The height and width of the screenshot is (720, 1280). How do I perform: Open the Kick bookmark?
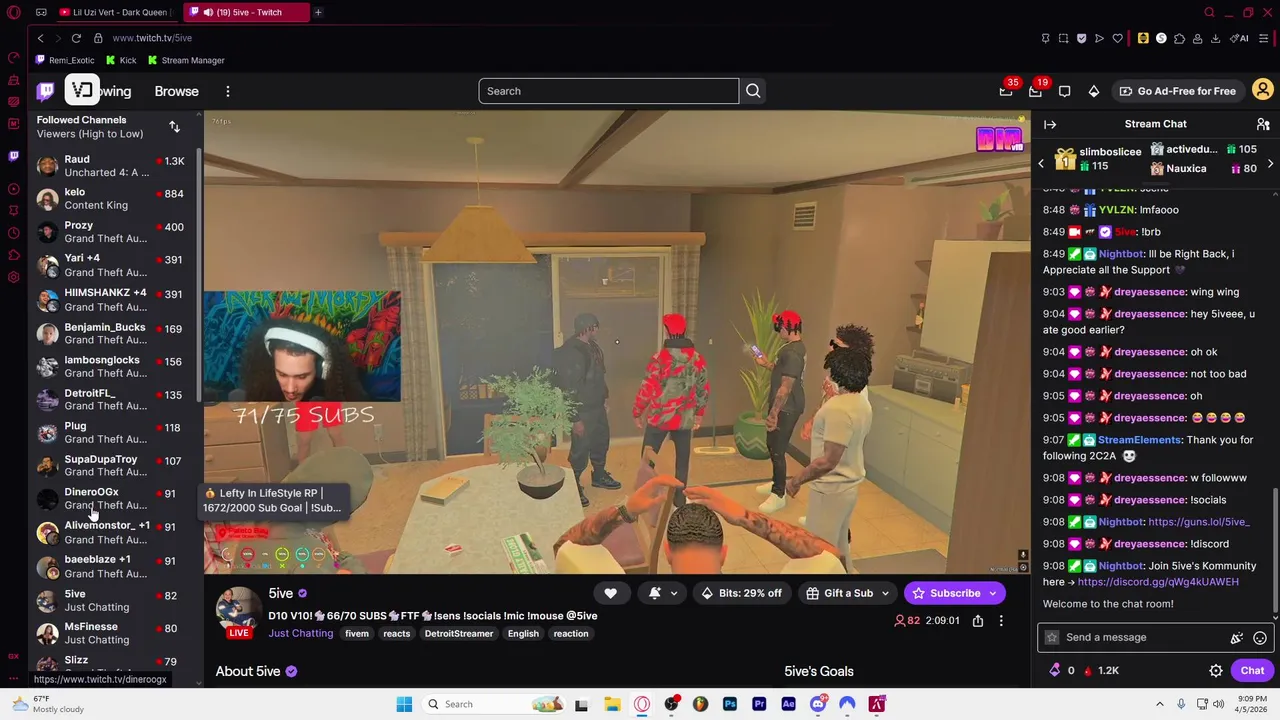click(x=121, y=60)
